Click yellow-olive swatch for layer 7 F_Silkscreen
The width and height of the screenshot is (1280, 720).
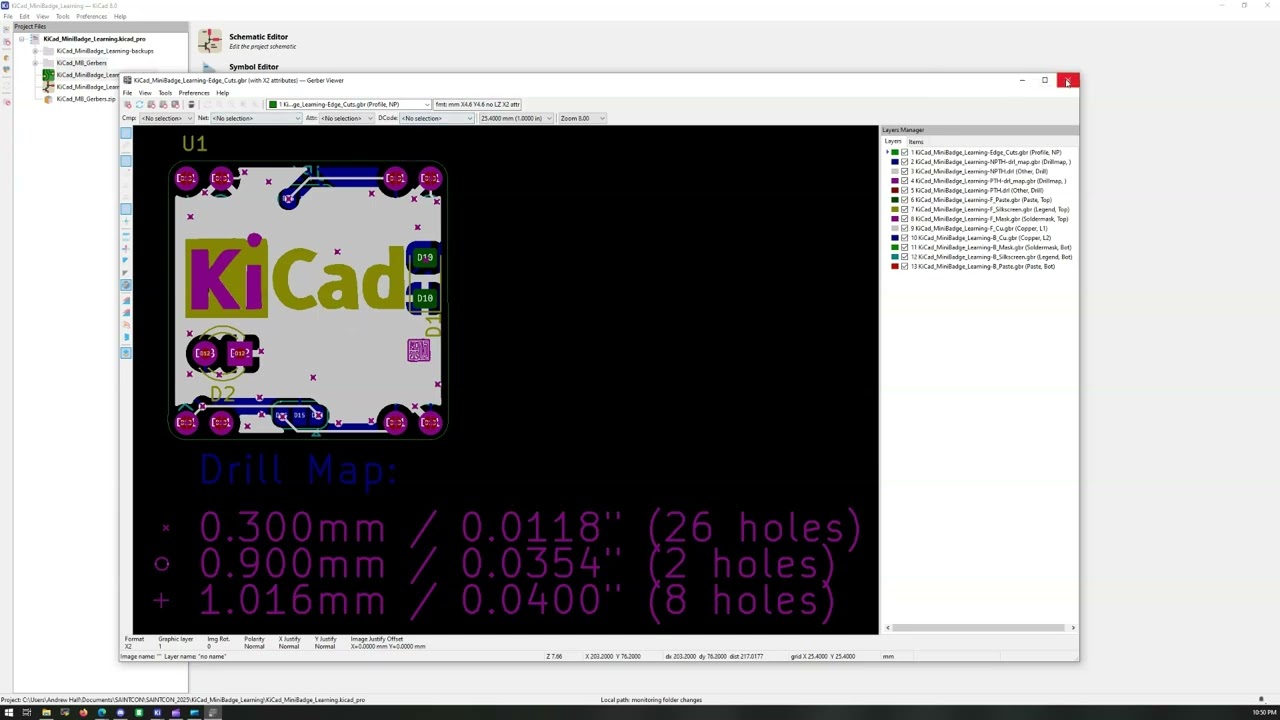pos(895,210)
